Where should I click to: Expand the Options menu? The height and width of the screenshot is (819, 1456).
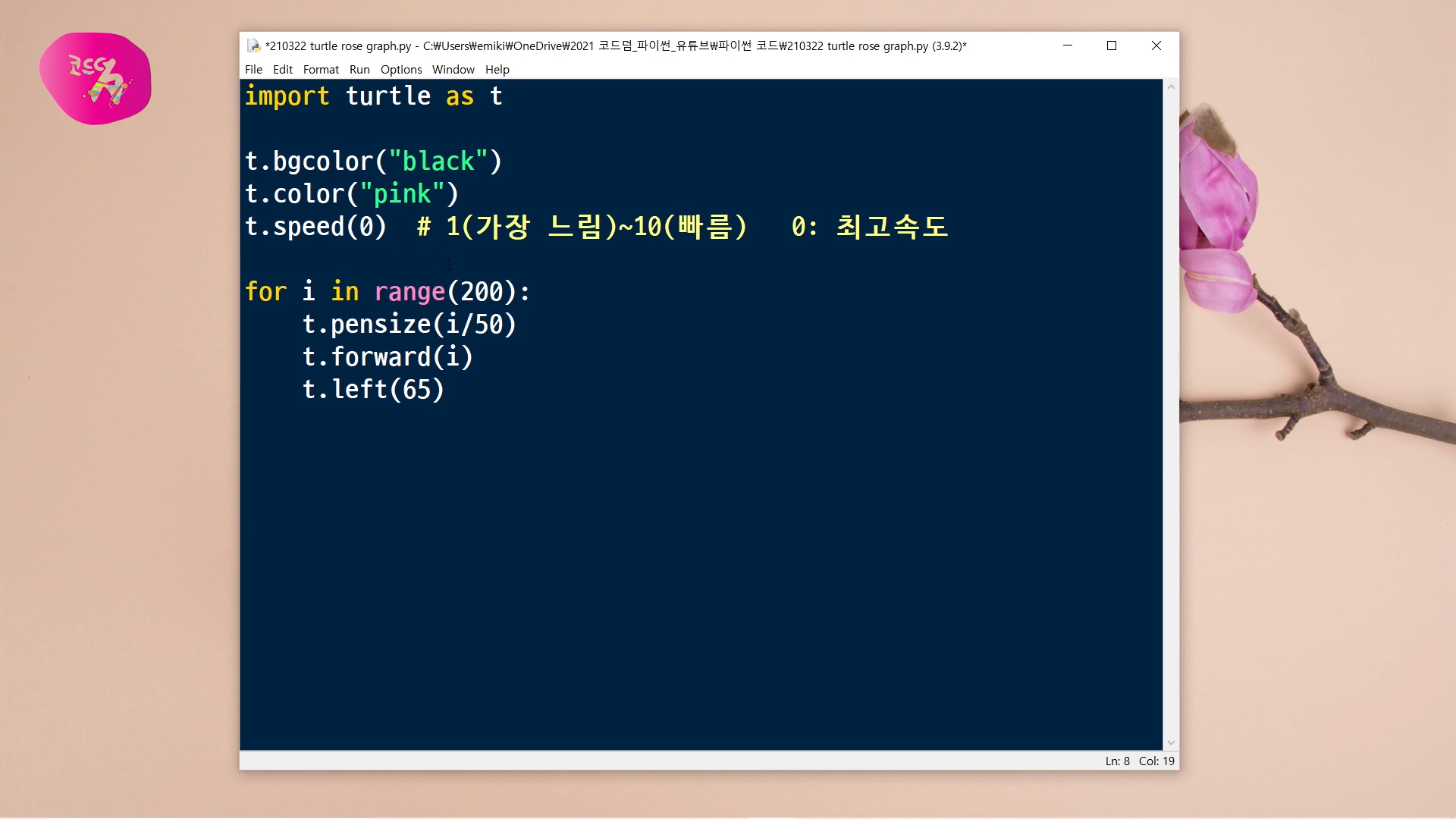point(400,69)
